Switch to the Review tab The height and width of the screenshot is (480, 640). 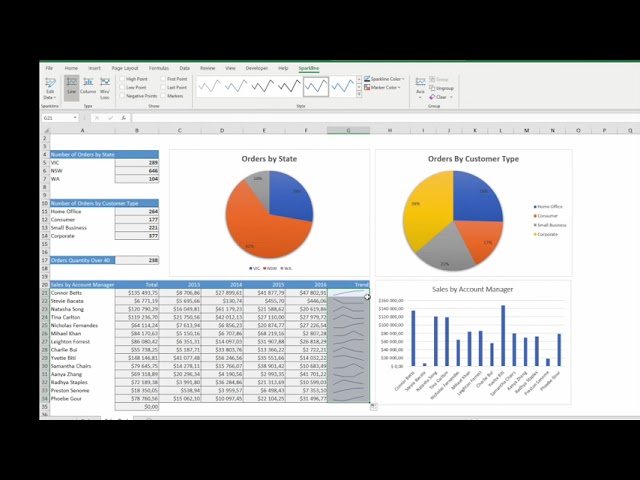click(207, 68)
